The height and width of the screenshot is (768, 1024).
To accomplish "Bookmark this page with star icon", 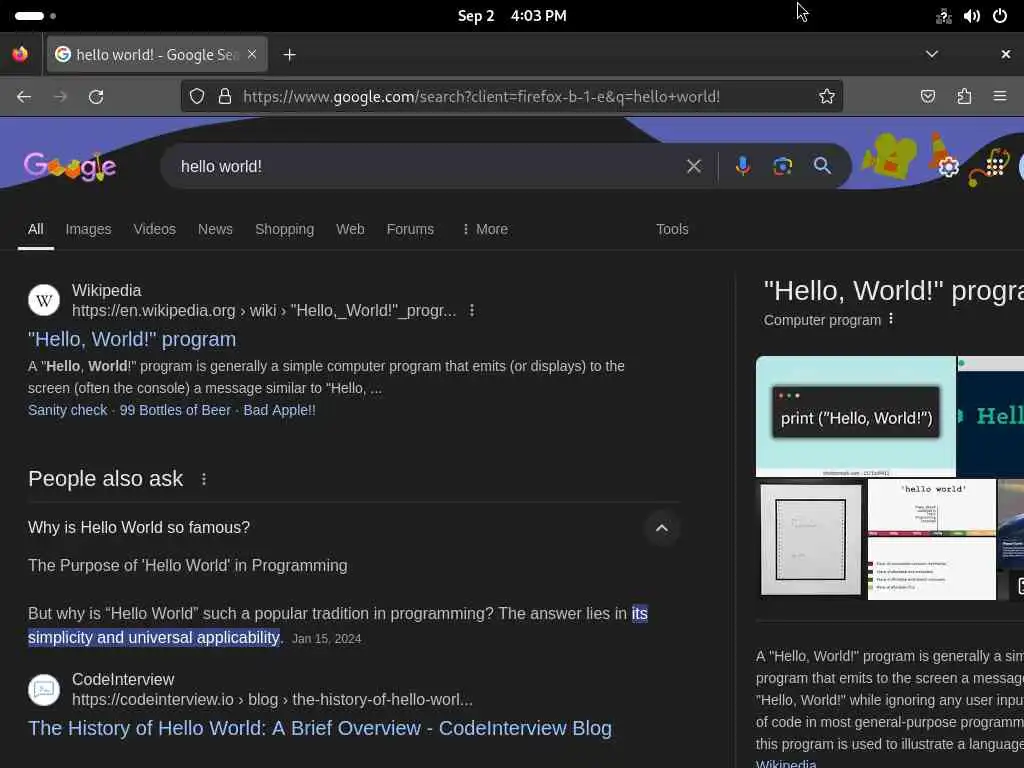I will (x=827, y=97).
